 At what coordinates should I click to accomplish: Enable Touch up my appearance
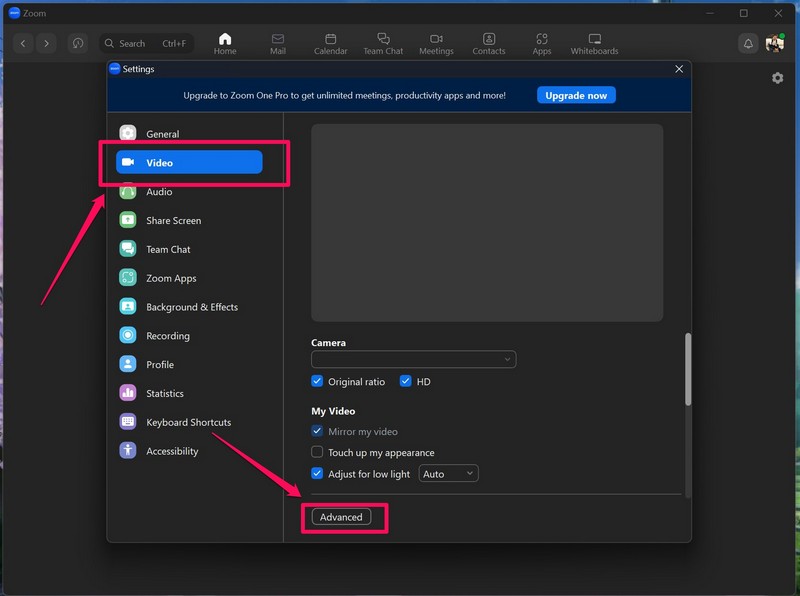coord(318,453)
